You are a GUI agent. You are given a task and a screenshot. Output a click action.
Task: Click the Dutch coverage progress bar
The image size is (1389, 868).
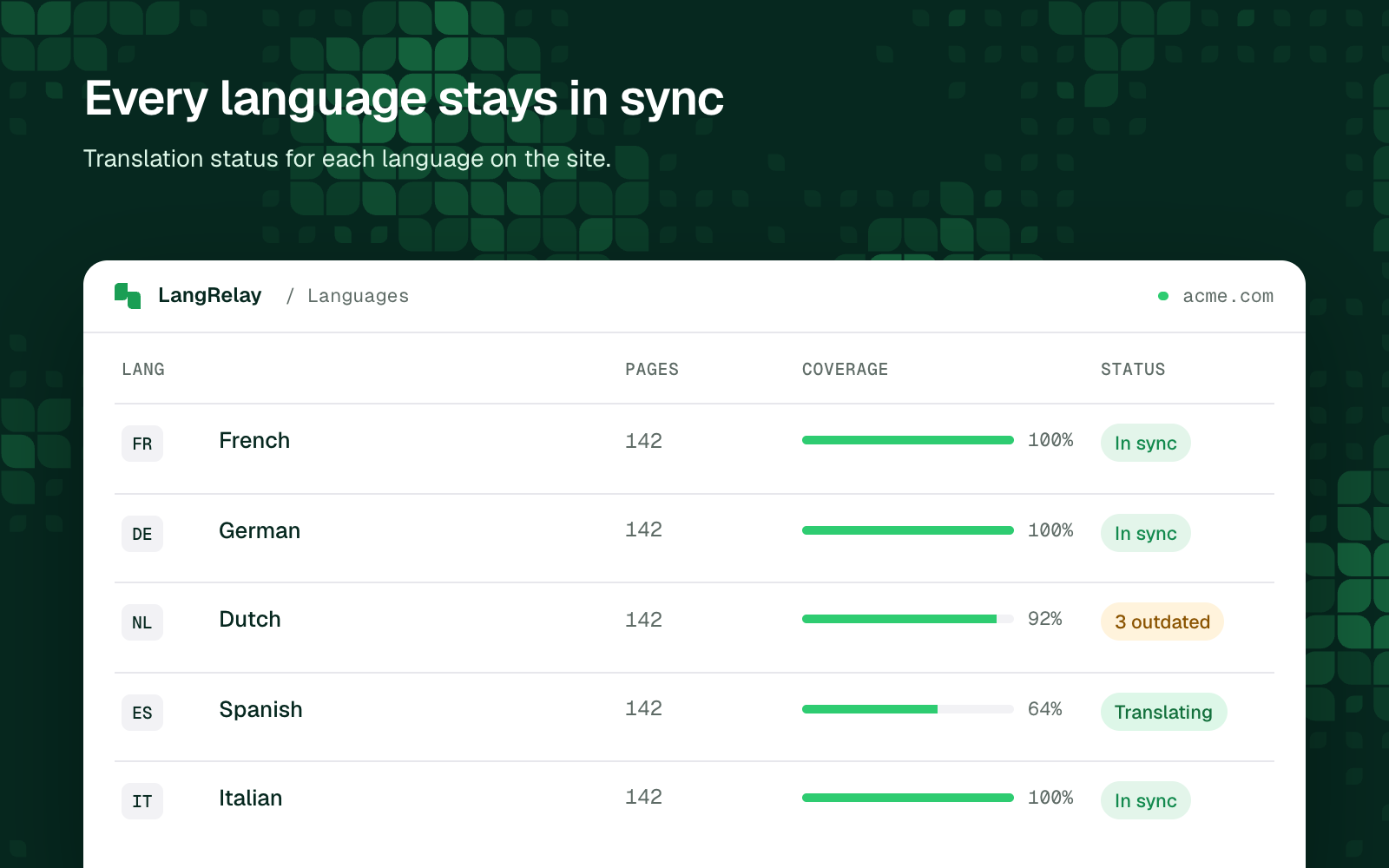click(x=908, y=619)
